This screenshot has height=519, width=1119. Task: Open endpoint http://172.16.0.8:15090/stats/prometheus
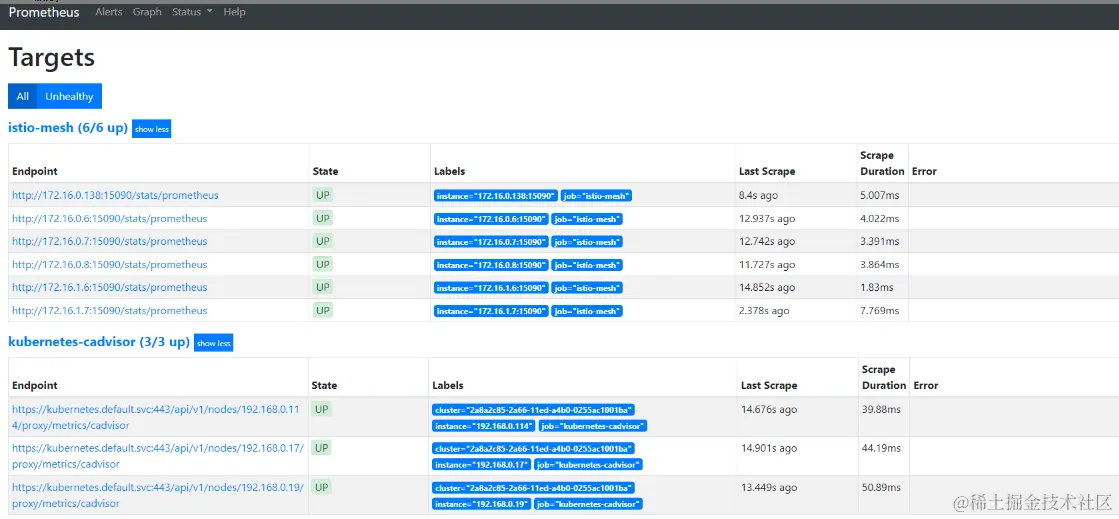pos(109,264)
